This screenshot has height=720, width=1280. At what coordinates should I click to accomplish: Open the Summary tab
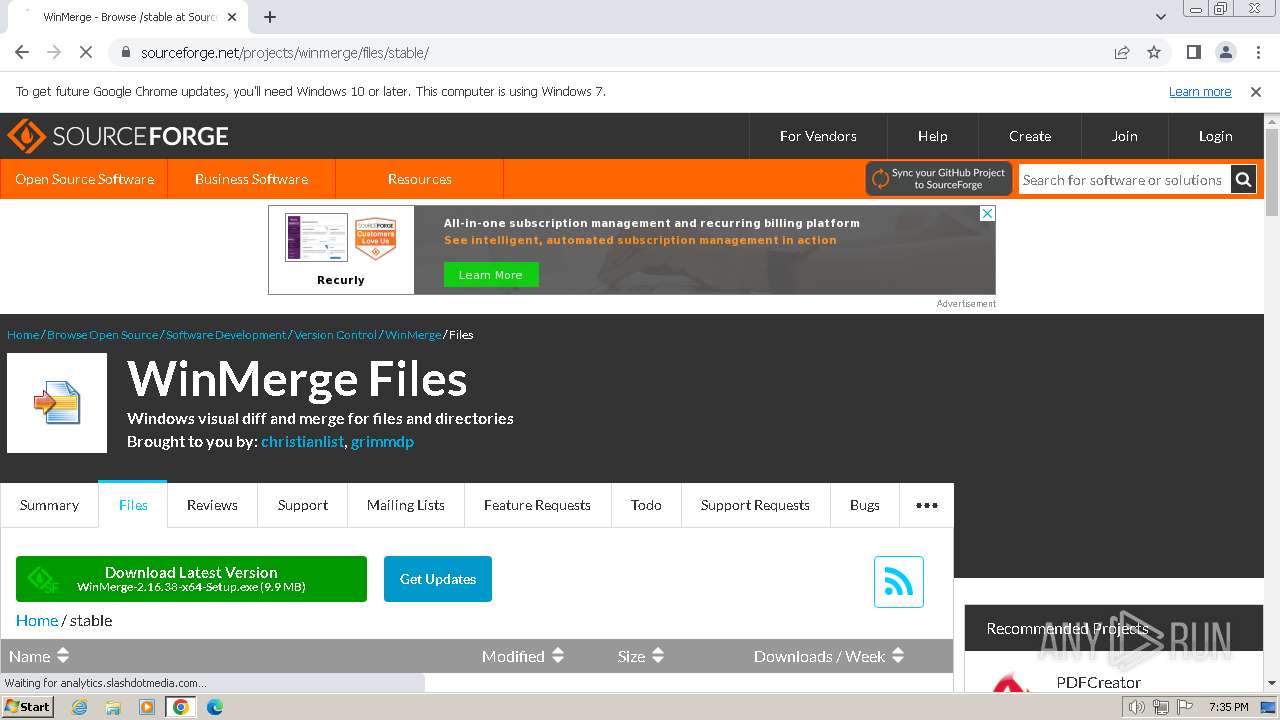click(x=49, y=505)
